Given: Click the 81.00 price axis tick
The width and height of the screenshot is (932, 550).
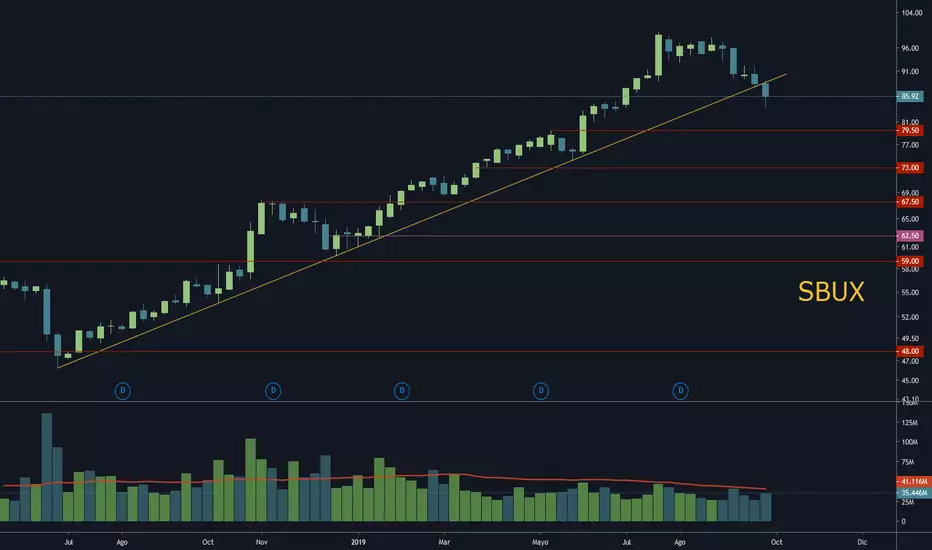Looking at the screenshot, I should pyautogui.click(x=910, y=122).
